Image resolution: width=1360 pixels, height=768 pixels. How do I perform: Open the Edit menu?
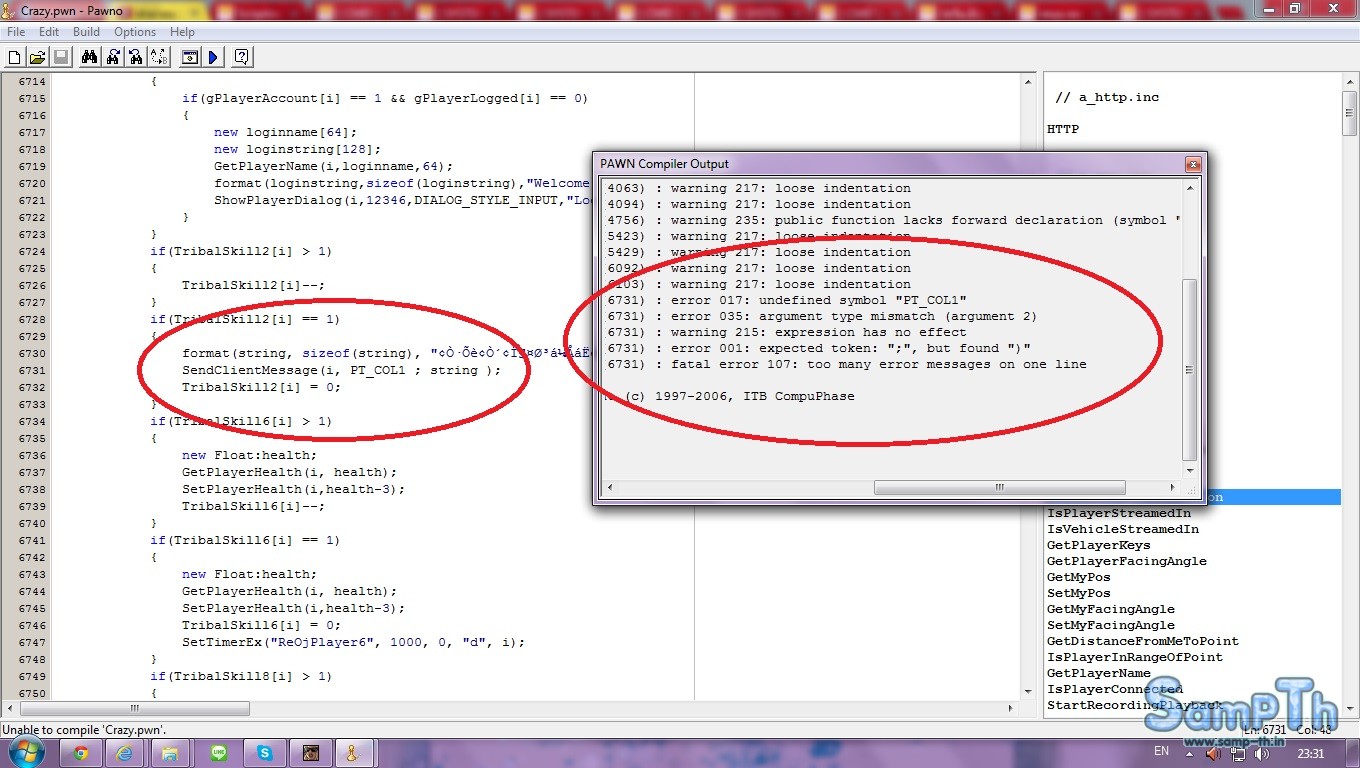49,32
